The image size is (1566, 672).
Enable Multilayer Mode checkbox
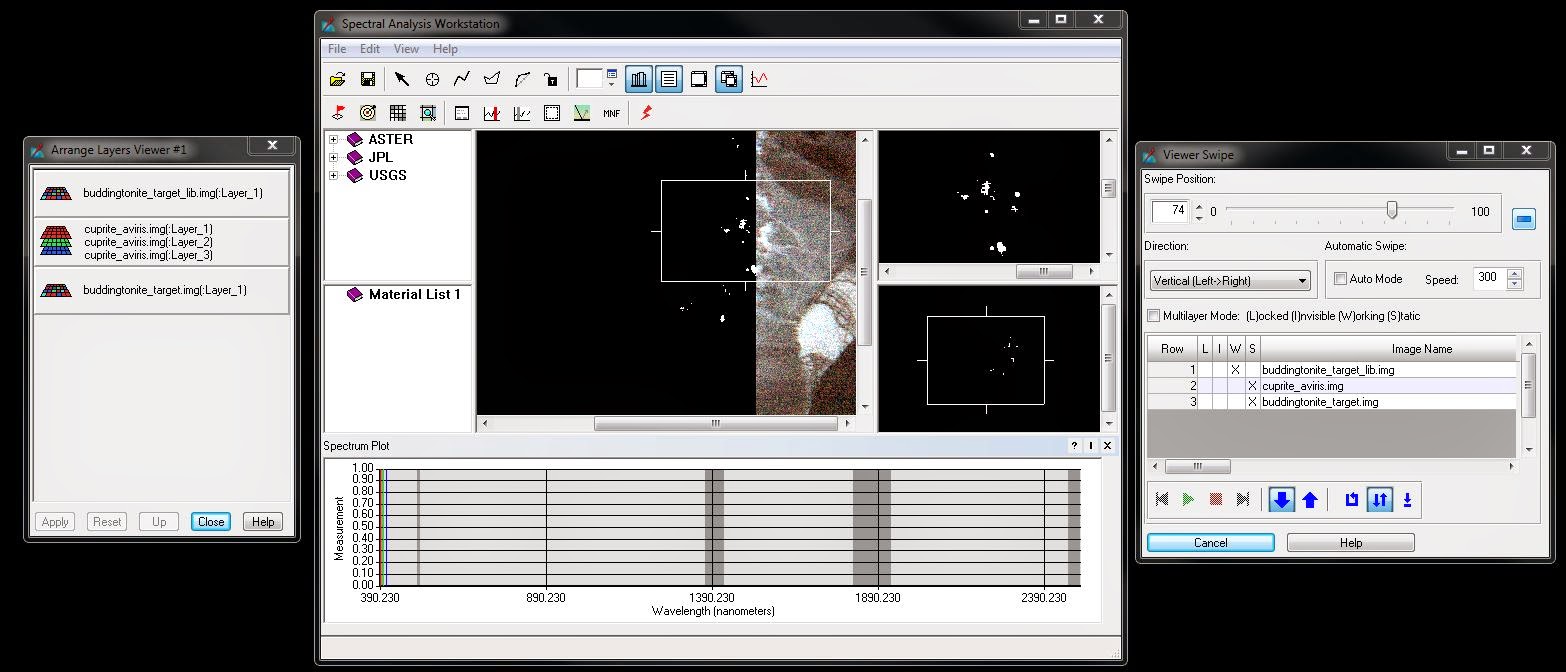[x=1153, y=316]
